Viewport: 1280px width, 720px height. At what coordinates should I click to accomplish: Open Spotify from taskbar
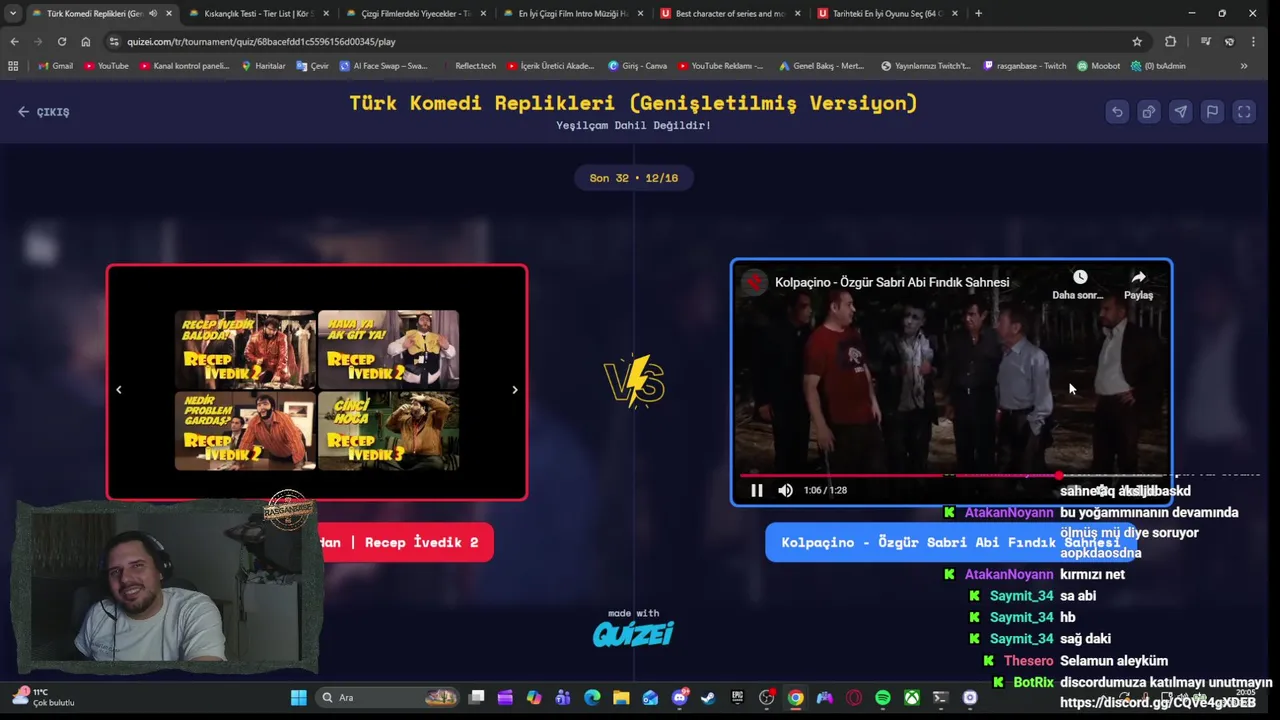[x=883, y=698]
